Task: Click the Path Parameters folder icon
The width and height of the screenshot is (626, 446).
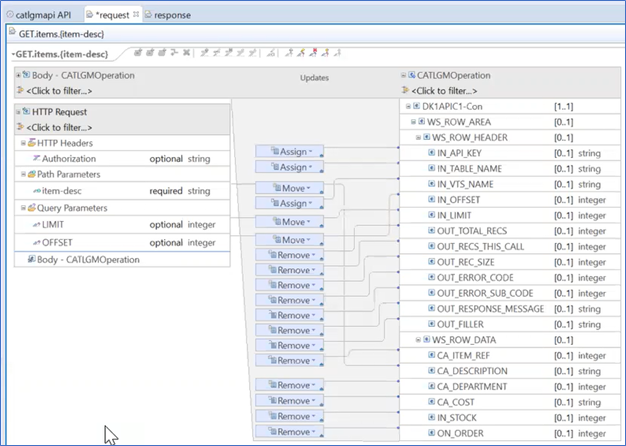Action: point(32,174)
